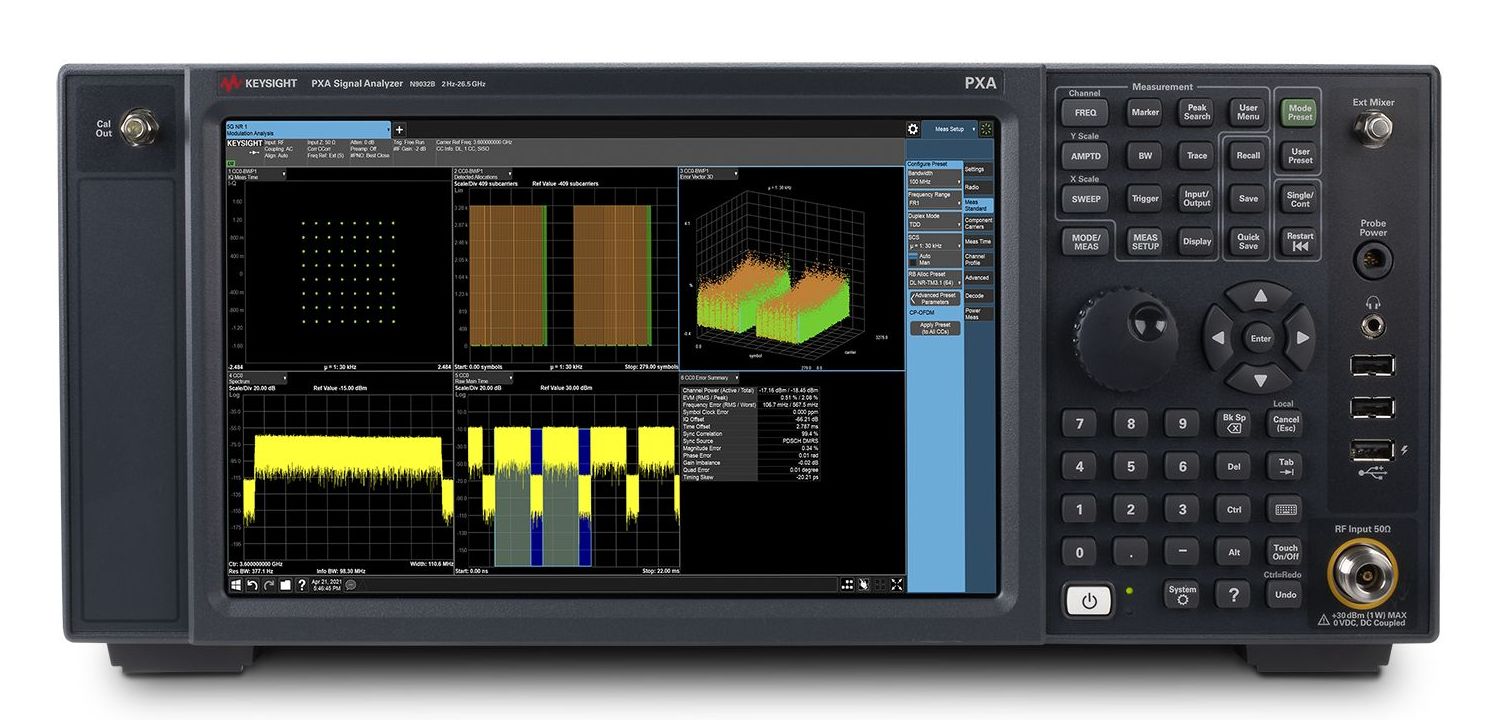Push the green Mode Preset hardkey

[1300, 112]
